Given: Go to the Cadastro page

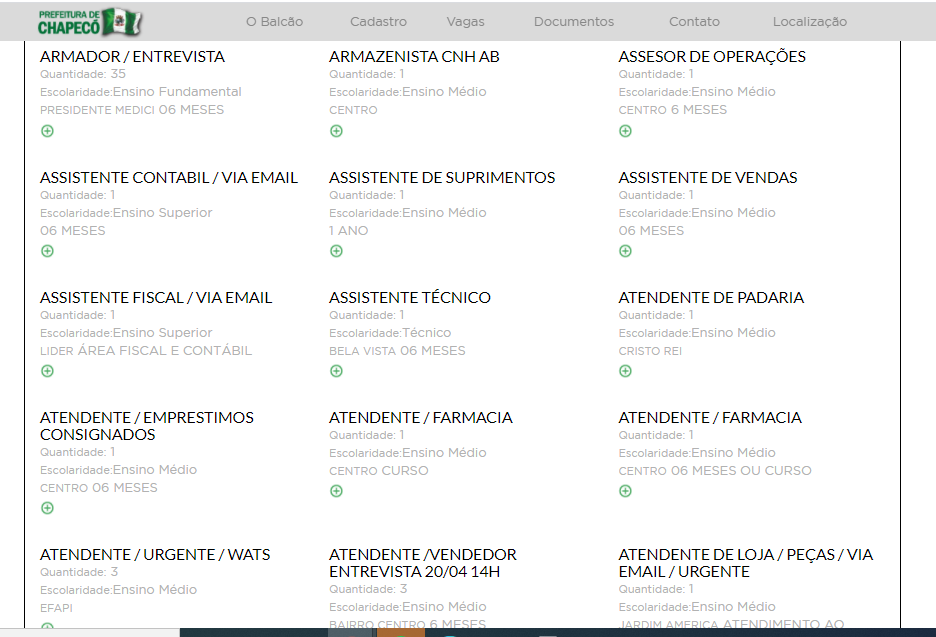Looking at the screenshot, I should 378,21.
